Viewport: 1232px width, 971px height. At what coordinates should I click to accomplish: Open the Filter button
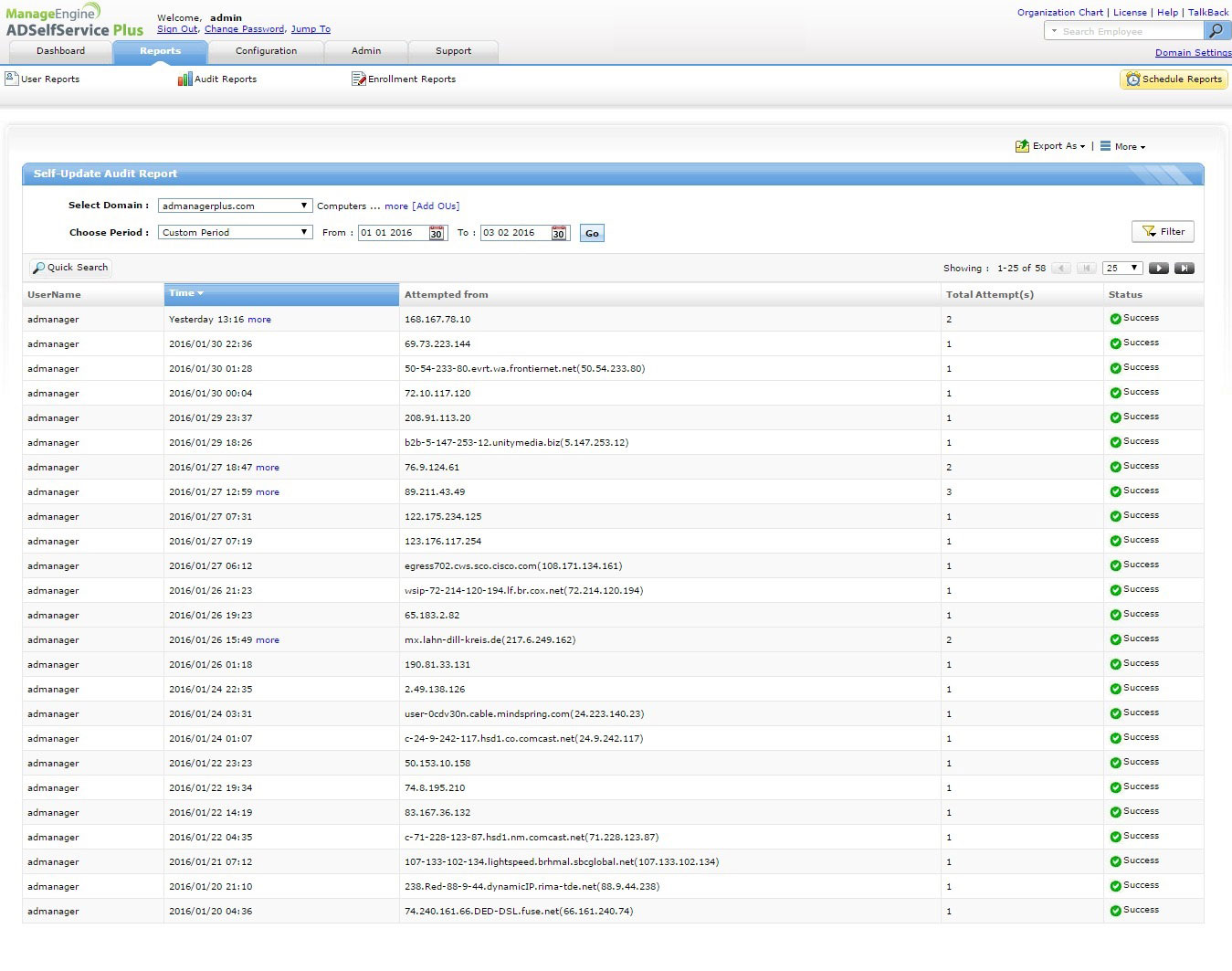(1163, 232)
